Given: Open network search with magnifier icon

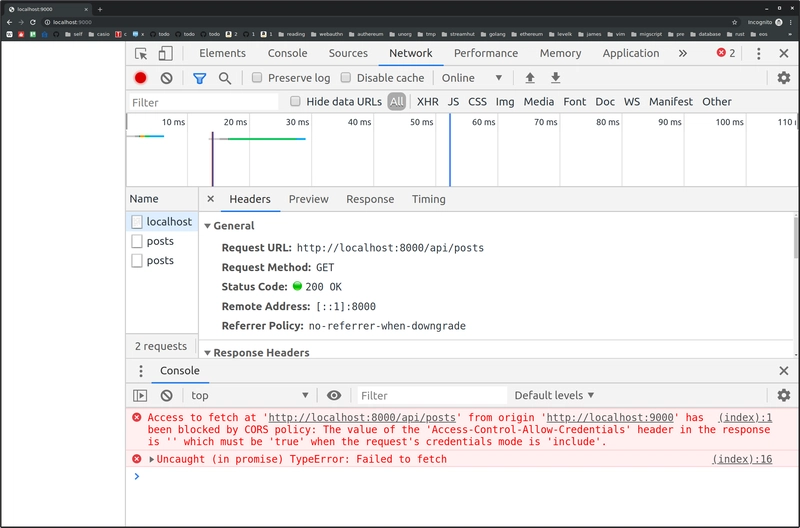Looking at the screenshot, I should [224, 78].
